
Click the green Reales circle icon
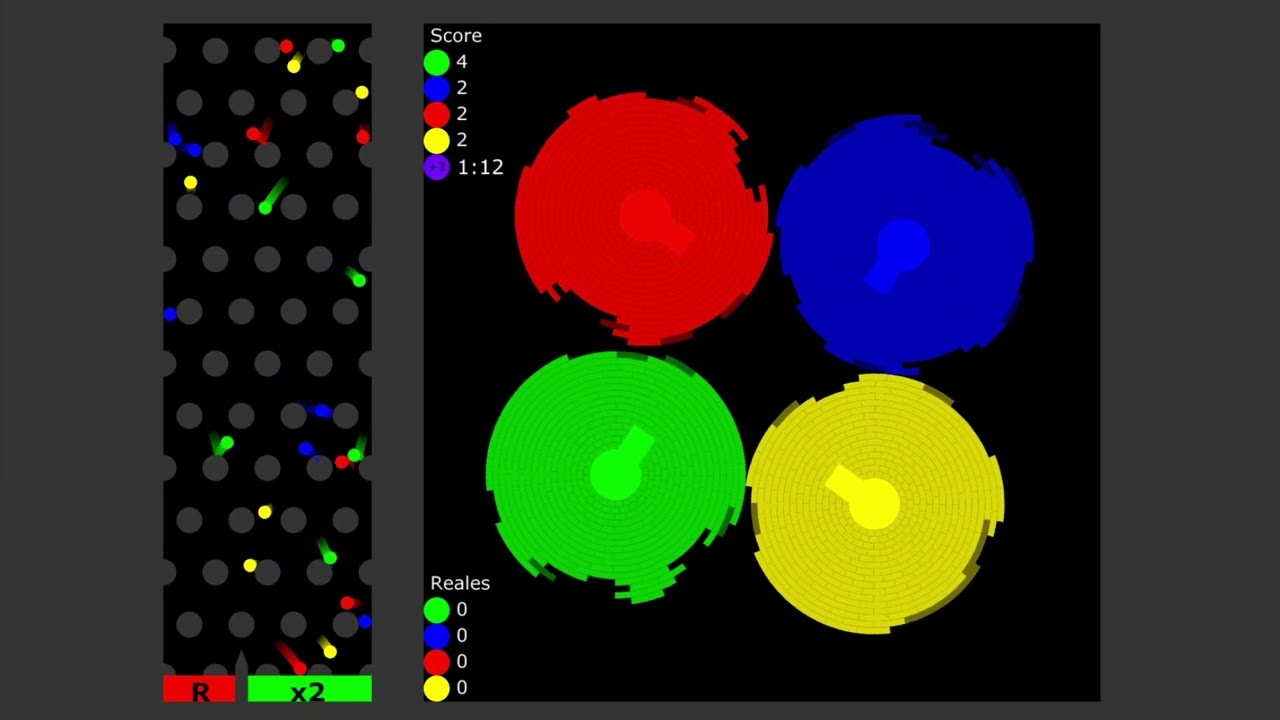click(437, 610)
